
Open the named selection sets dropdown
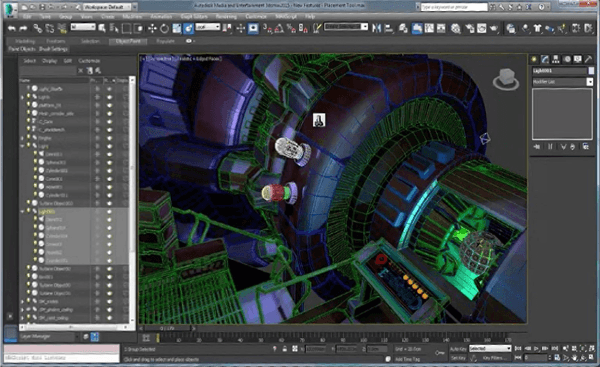click(x=346, y=27)
